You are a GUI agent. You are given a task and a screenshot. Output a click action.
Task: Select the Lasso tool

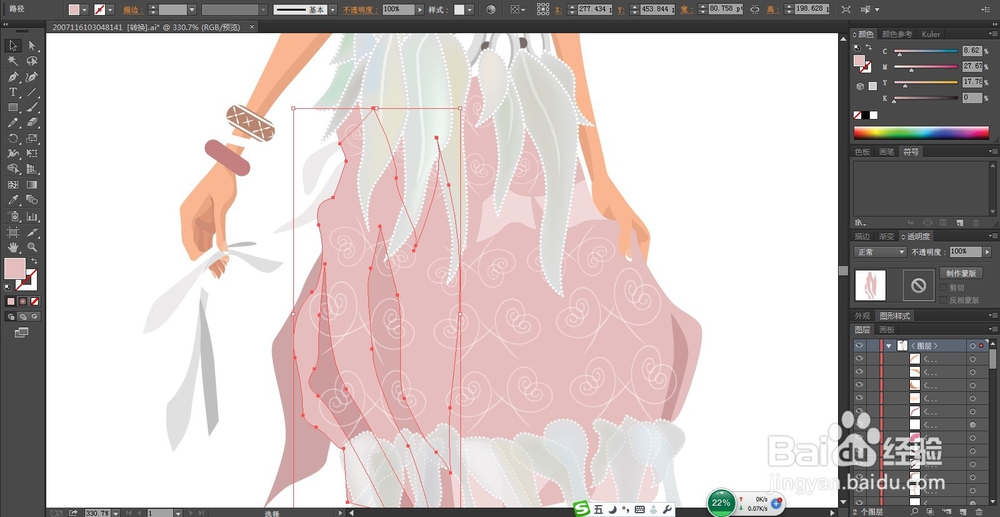(x=32, y=61)
